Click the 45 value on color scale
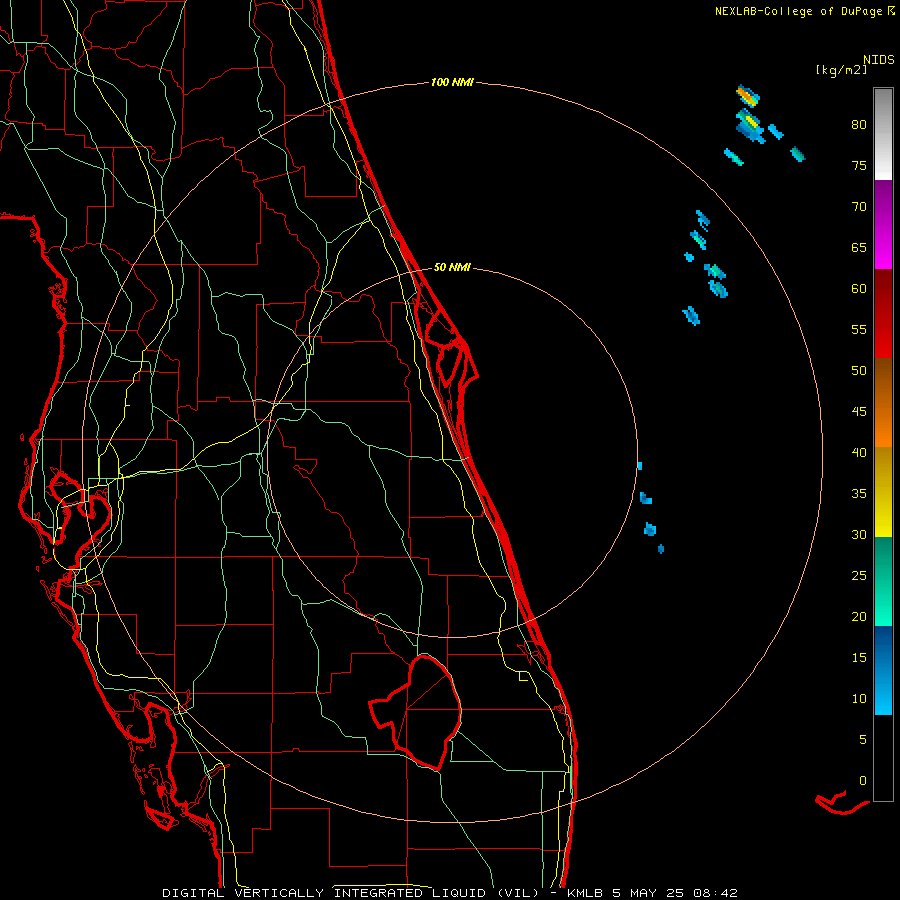 [x=859, y=412]
